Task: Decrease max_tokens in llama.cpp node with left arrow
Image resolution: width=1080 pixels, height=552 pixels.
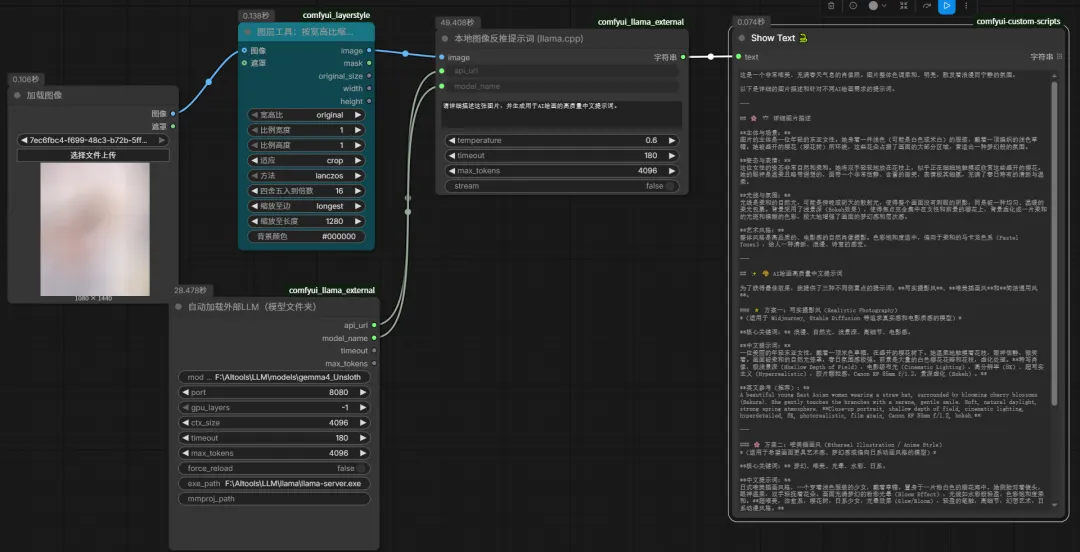Action: point(453,171)
